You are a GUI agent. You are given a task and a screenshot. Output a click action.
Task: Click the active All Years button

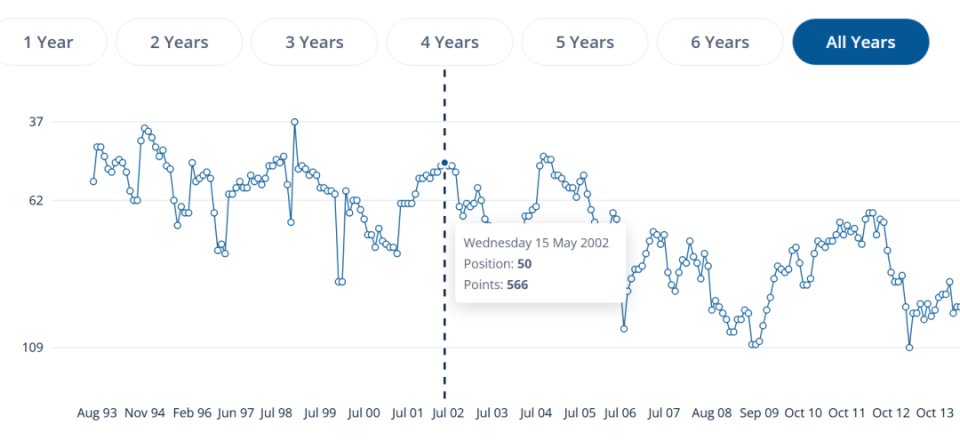click(x=861, y=42)
